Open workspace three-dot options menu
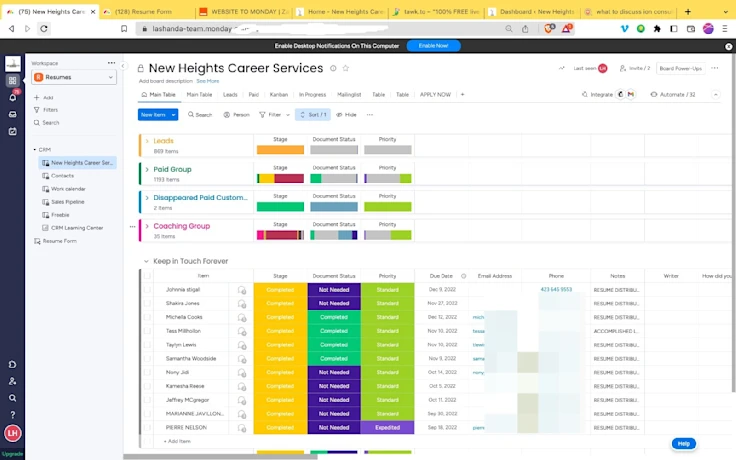This screenshot has height=460, width=736. (x=111, y=63)
